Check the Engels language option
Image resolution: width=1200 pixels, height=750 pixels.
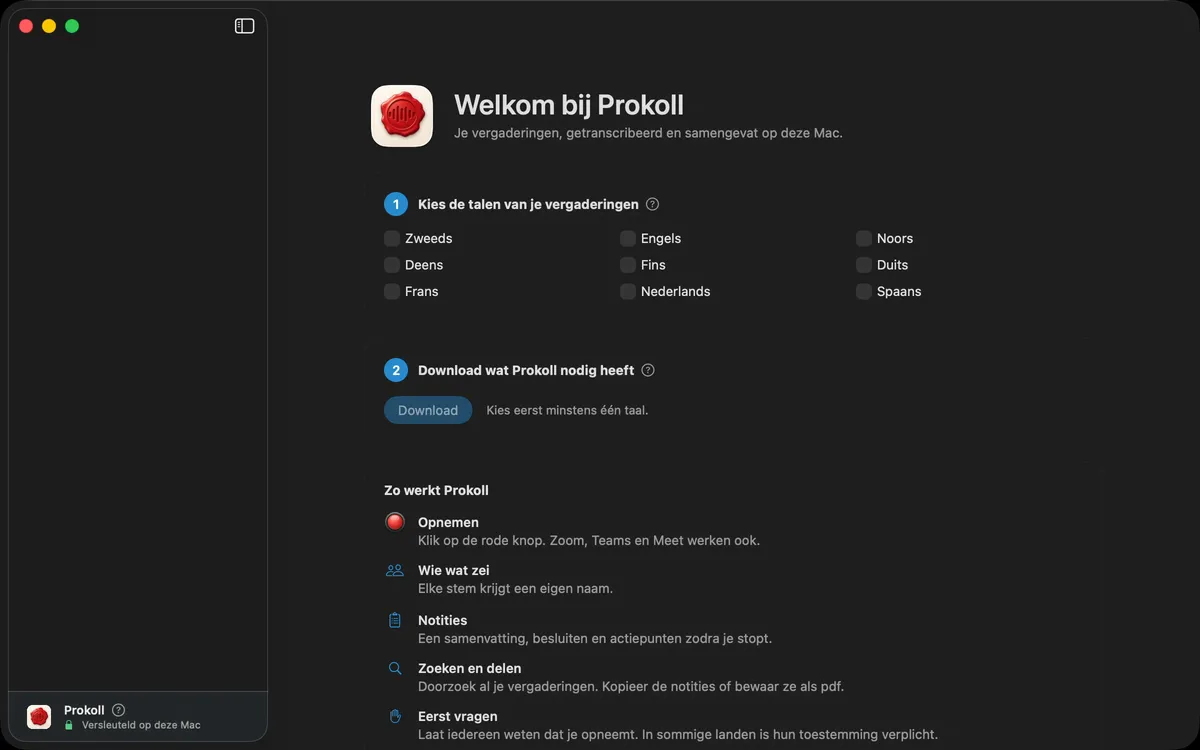coord(628,238)
